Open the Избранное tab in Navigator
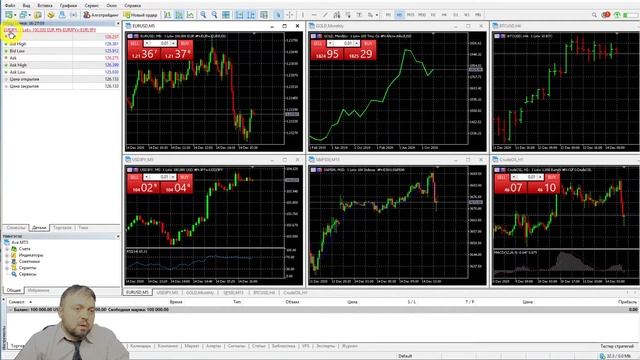 pyautogui.click(x=39, y=290)
